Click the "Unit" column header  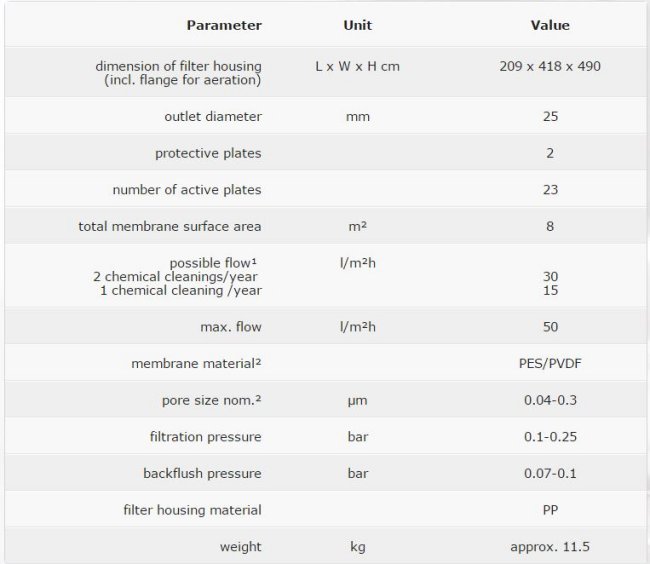click(x=357, y=25)
